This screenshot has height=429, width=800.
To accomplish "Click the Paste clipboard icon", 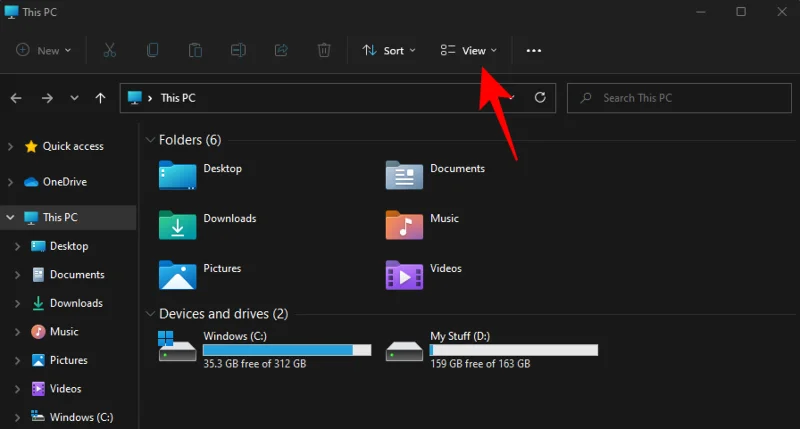I will click(x=195, y=50).
